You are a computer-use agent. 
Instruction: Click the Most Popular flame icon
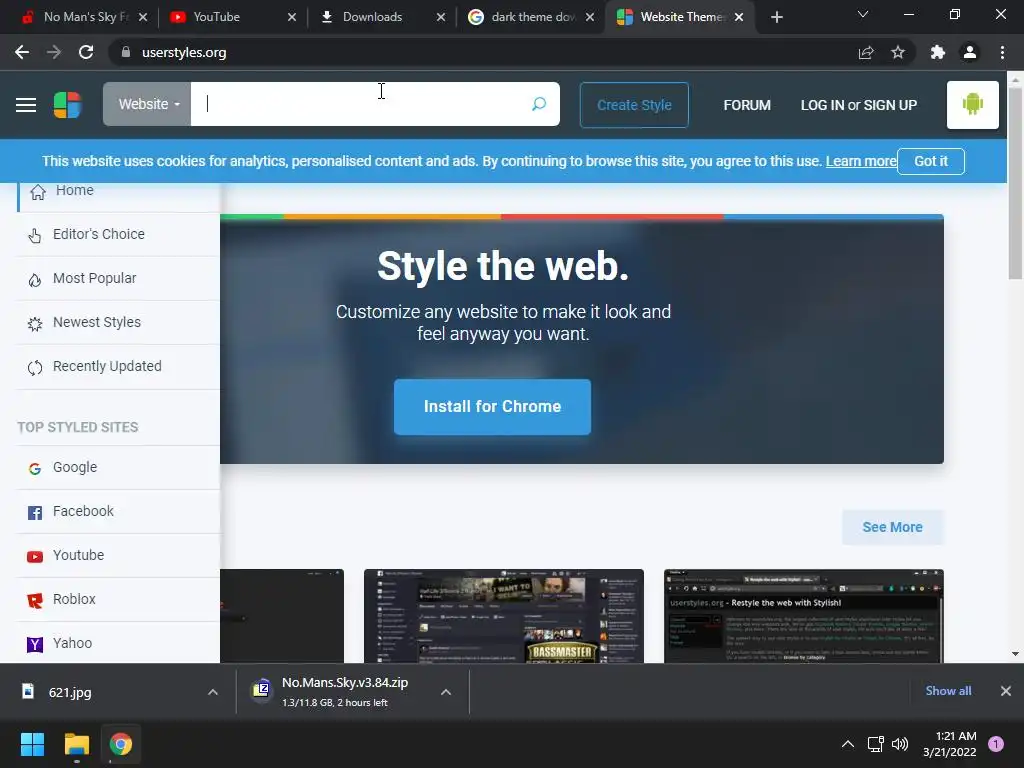tap(35, 280)
